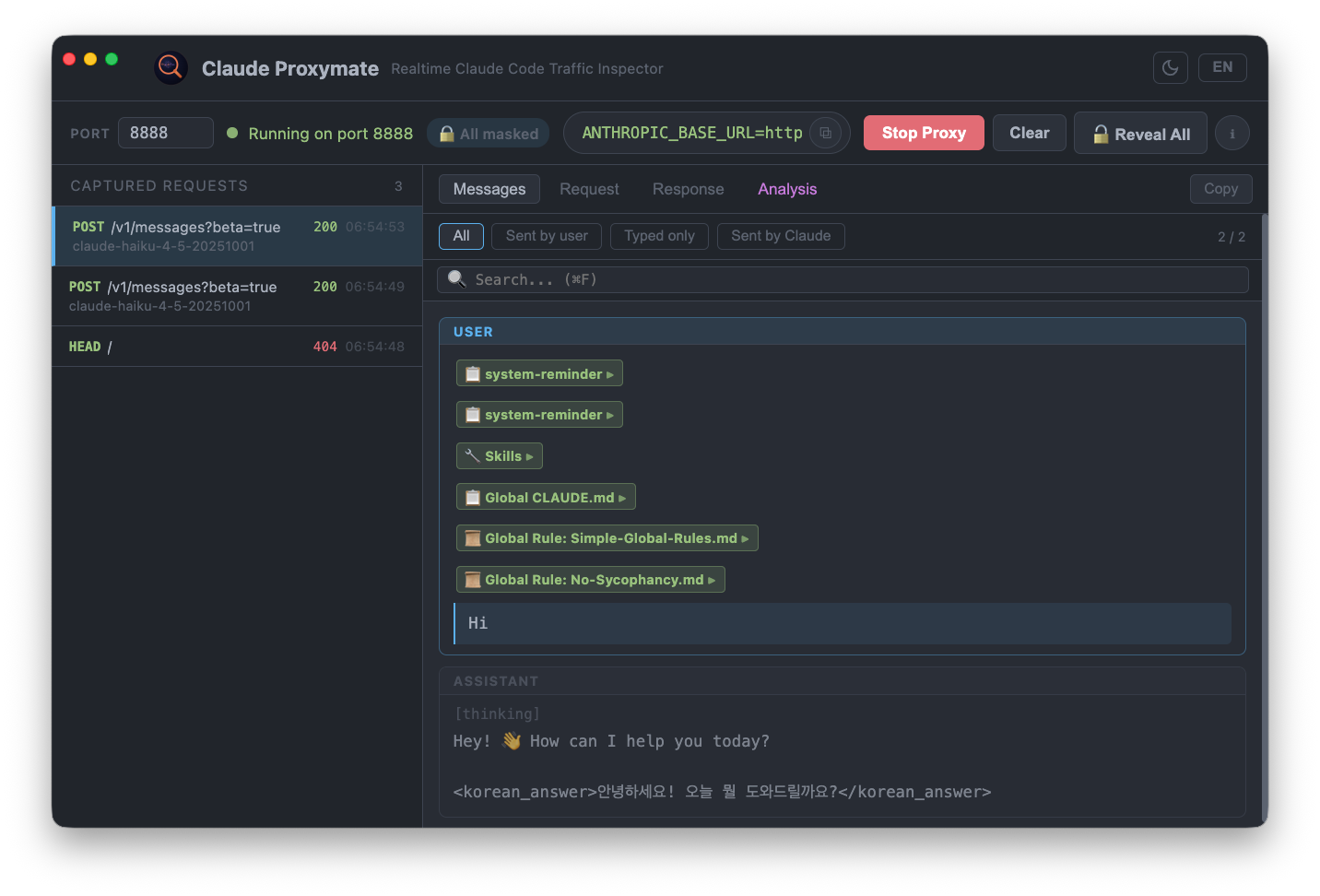Reveal all masked values
The height and width of the screenshot is (896, 1320).
1141,134
